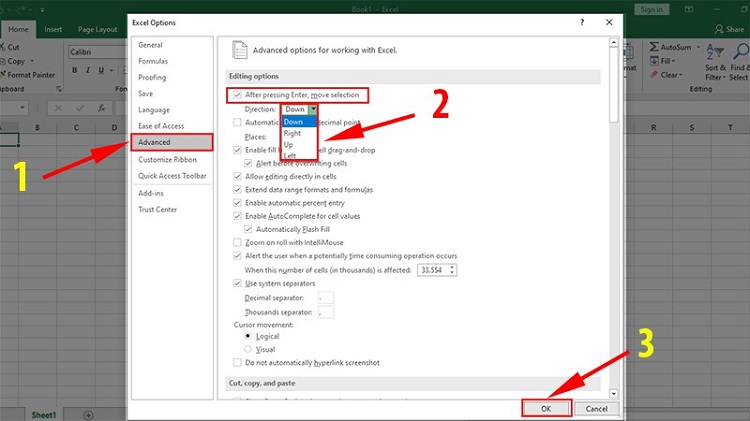Choose Right in Direction list
750x421 pixels.
[x=299, y=133]
